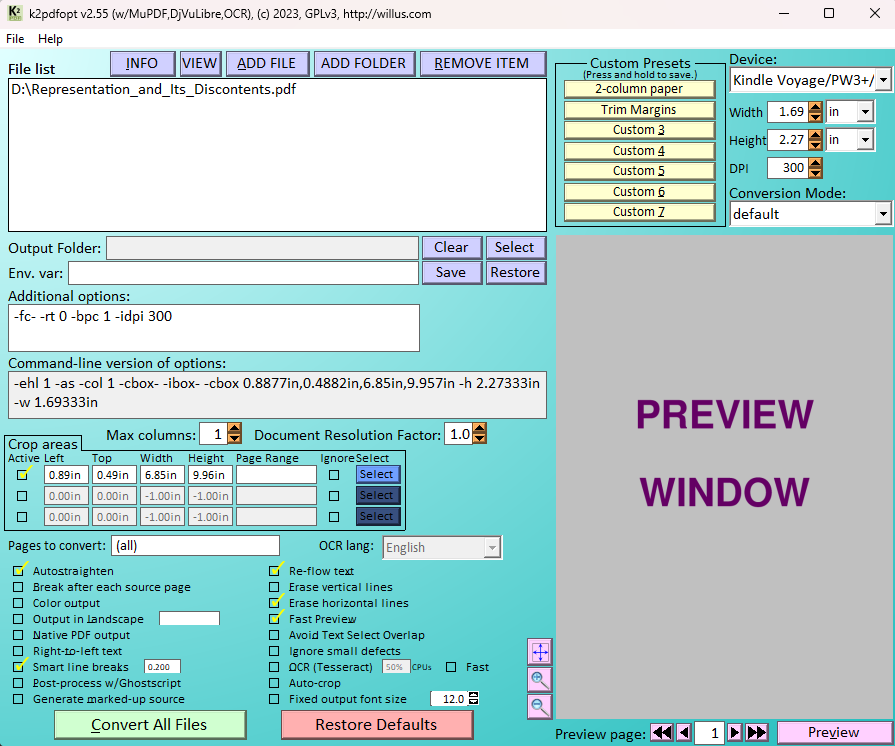The image size is (895, 746).
Task: Increase fixed output font size spinner
Action: 473,695
